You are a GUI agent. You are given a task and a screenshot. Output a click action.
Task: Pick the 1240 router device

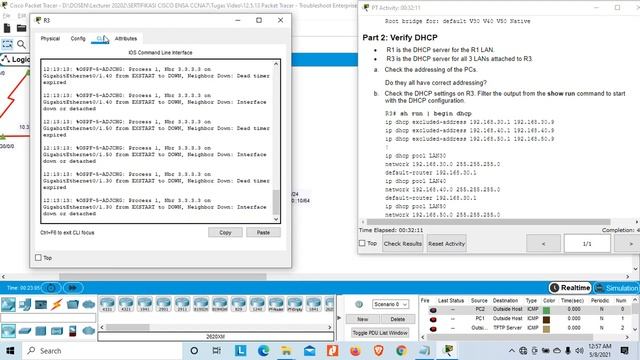257,304
